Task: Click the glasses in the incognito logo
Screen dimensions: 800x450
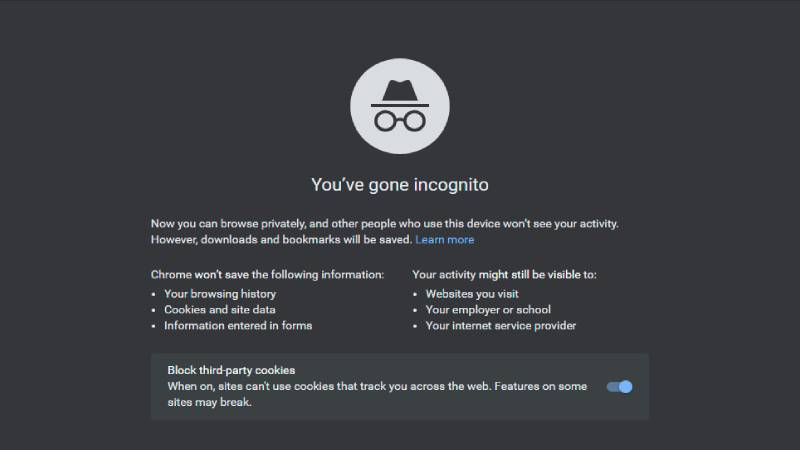Action: click(x=399, y=120)
